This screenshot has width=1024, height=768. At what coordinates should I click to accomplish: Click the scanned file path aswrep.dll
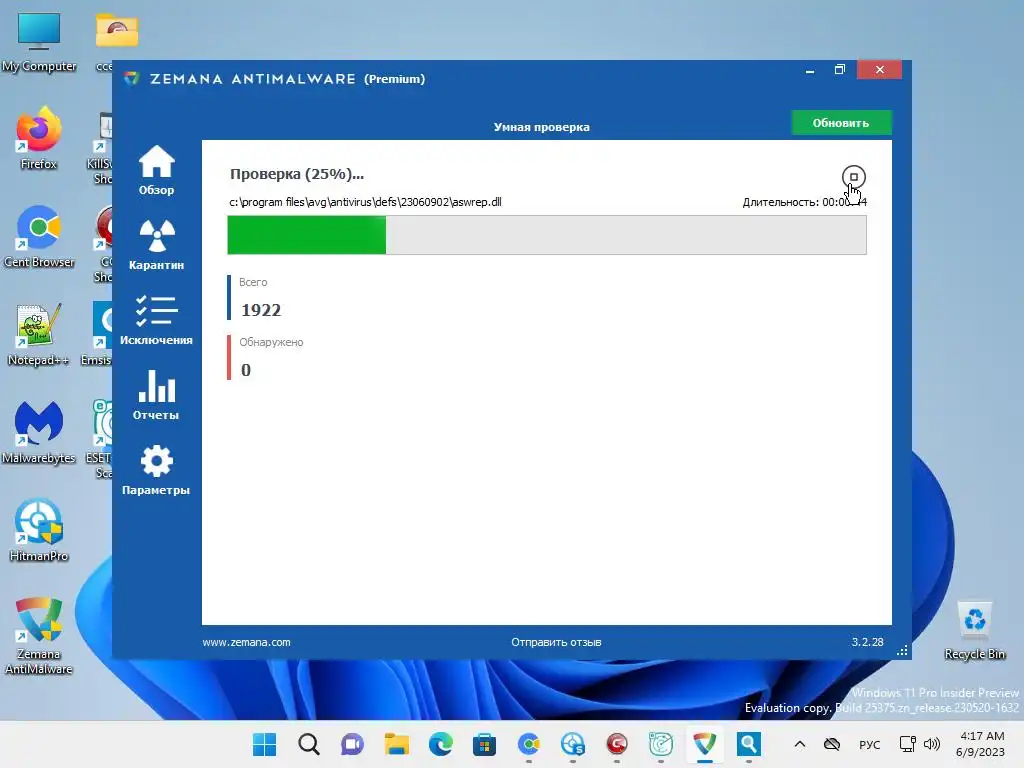pos(365,202)
